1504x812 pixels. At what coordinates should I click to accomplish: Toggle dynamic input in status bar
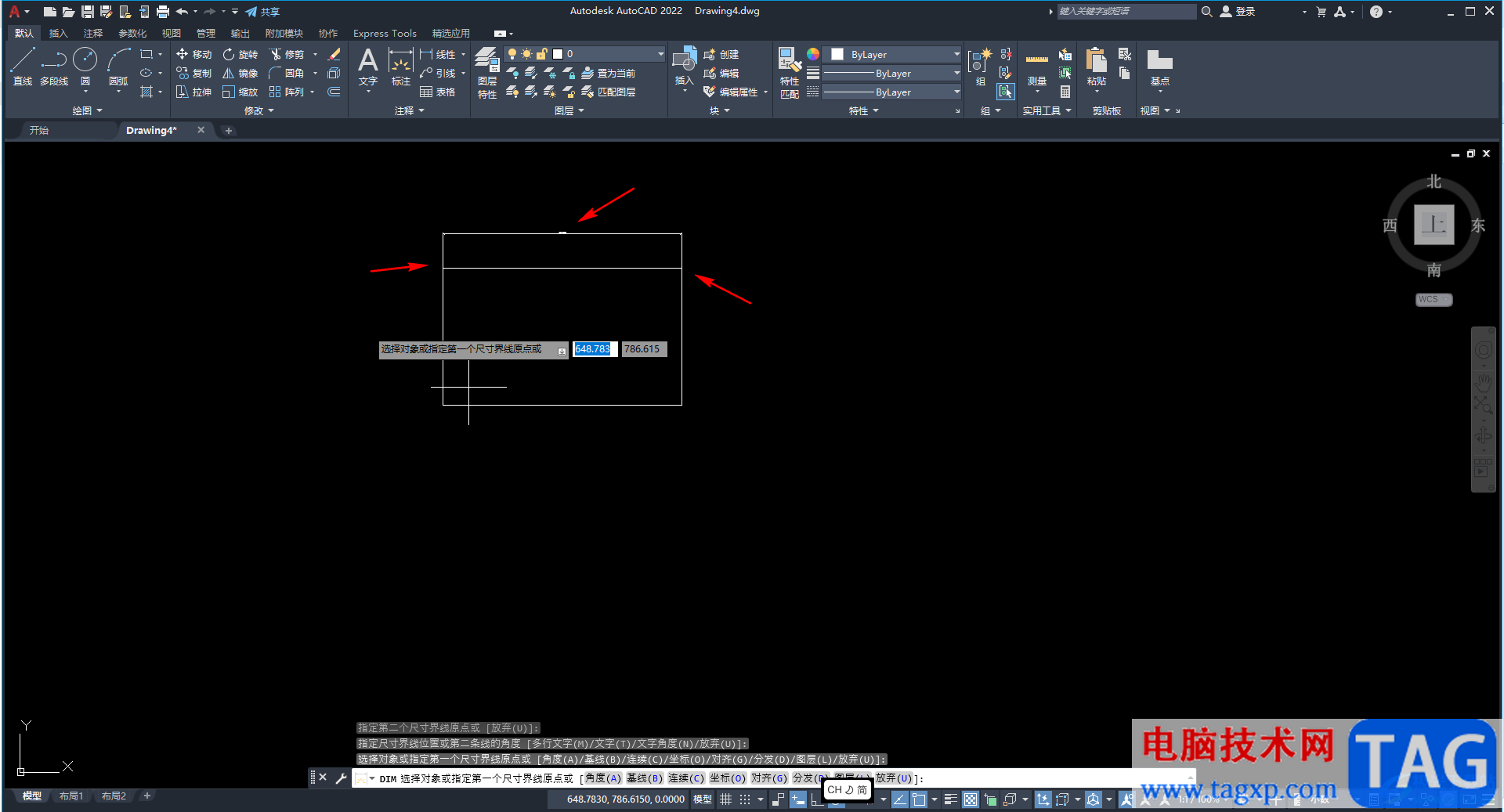pyautogui.click(x=798, y=799)
